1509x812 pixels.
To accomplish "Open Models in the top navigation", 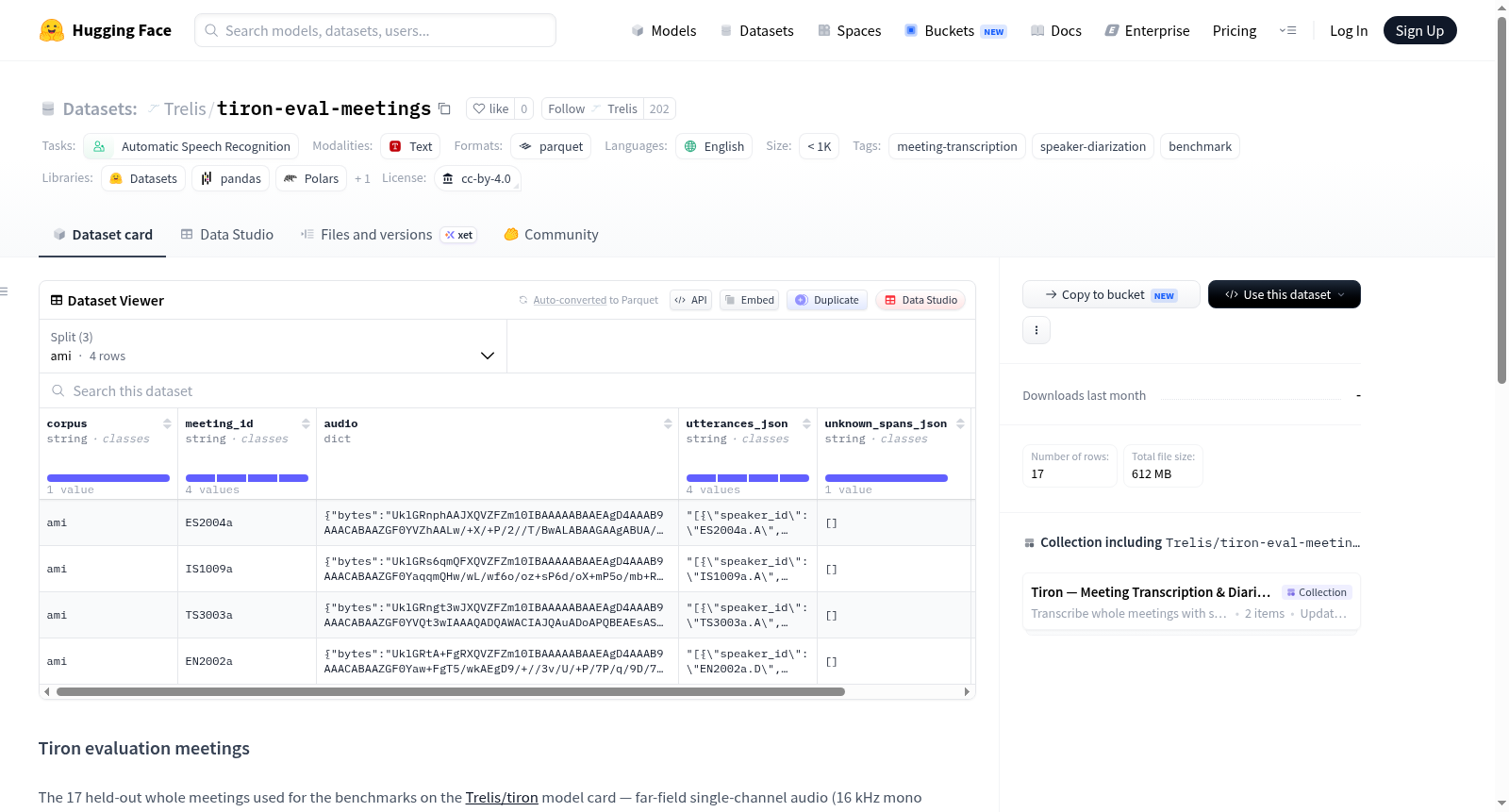I will (664, 31).
